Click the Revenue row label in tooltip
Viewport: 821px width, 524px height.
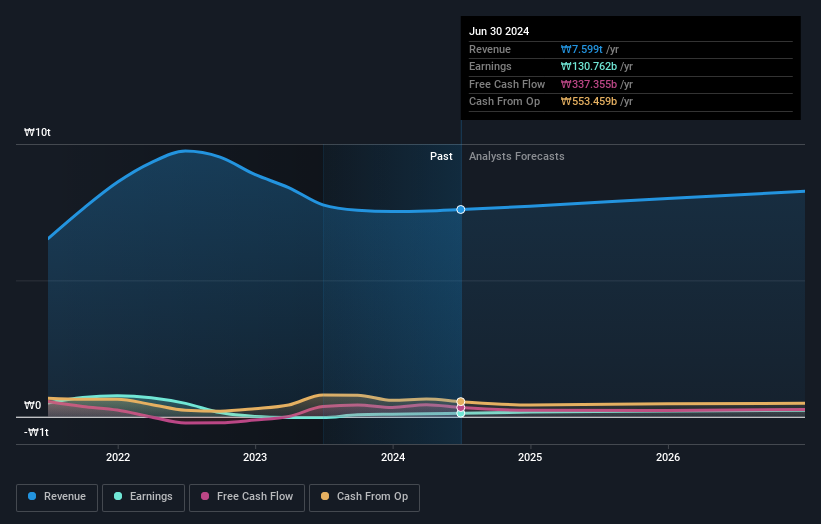[490, 49]
